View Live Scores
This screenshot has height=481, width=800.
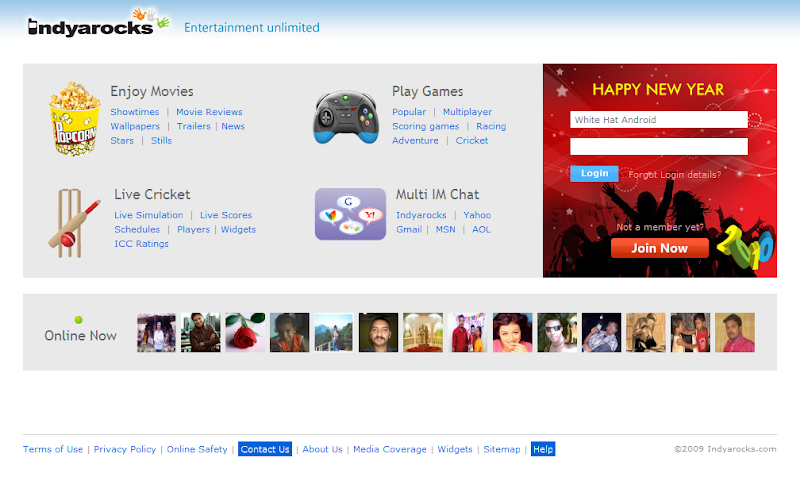226,215
